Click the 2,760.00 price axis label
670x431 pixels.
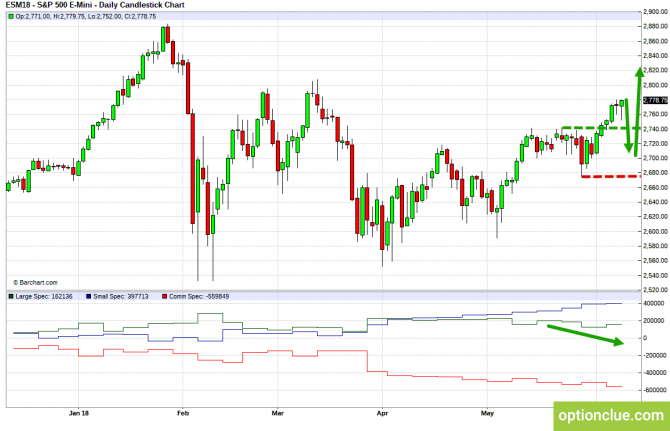[655, 114]
